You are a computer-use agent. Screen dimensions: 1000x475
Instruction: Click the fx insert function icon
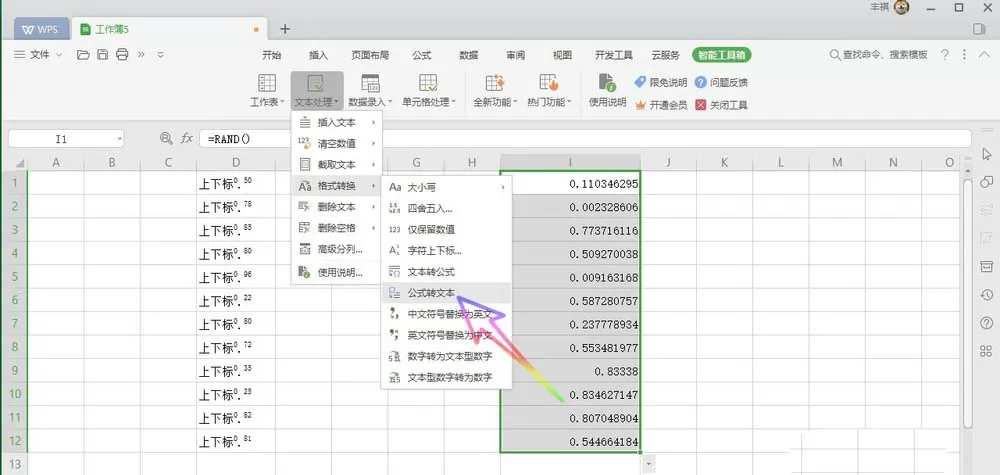(186, 138)
